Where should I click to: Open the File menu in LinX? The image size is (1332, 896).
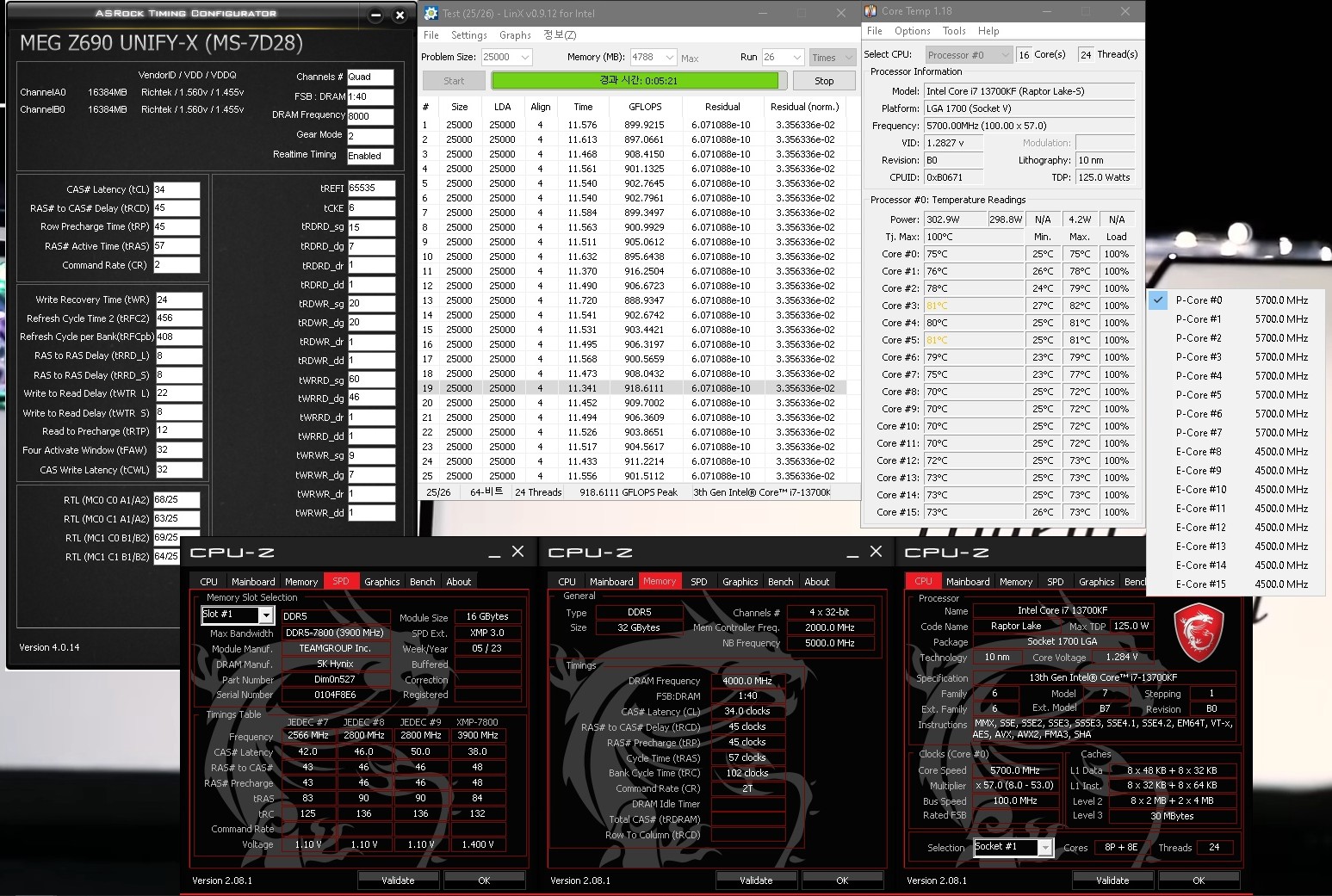pyautogui.click(x=431, y=35)
